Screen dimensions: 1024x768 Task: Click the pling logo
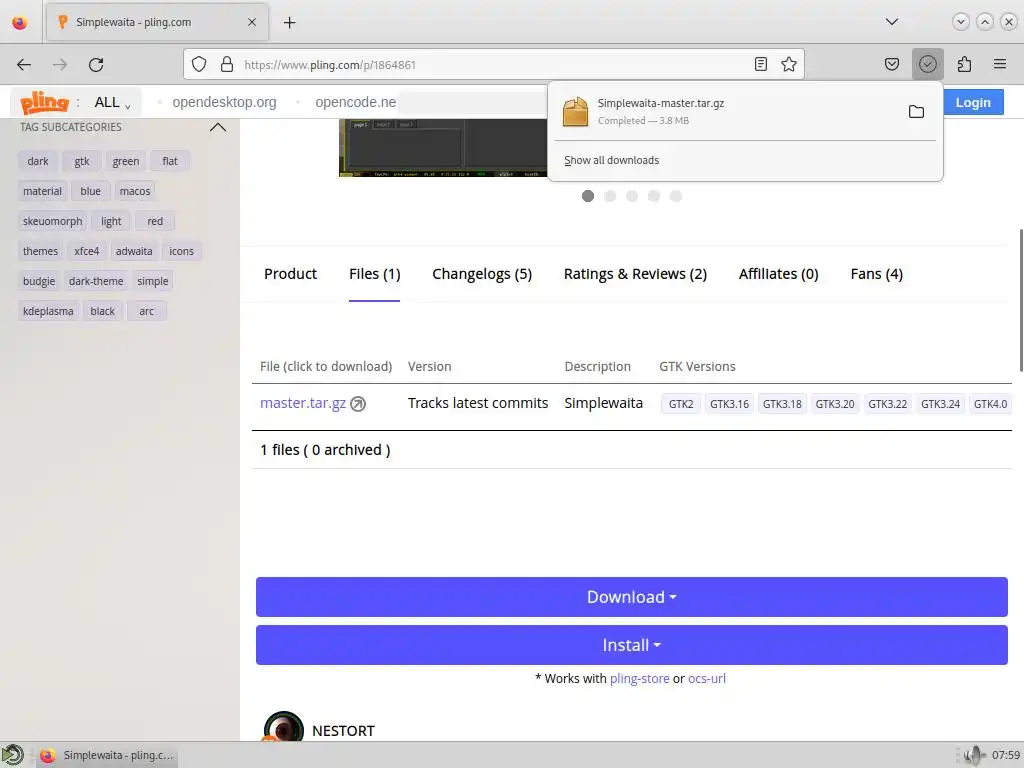coord(44,103)
